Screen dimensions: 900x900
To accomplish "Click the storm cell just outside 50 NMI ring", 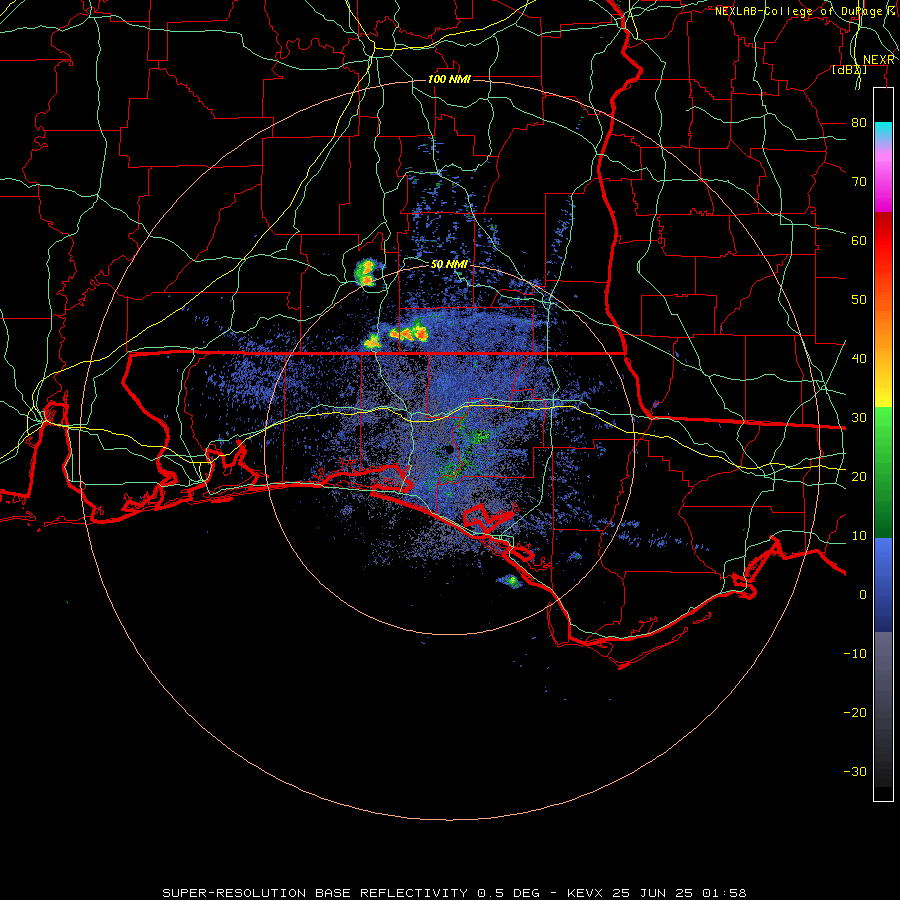I will pyautogui.click(x=365, y=273).
